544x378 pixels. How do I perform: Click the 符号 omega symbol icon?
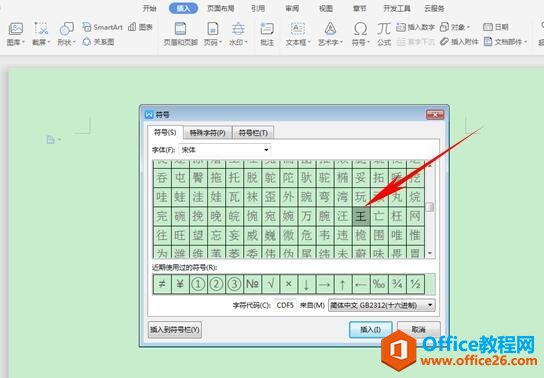[x=360, y=29]
